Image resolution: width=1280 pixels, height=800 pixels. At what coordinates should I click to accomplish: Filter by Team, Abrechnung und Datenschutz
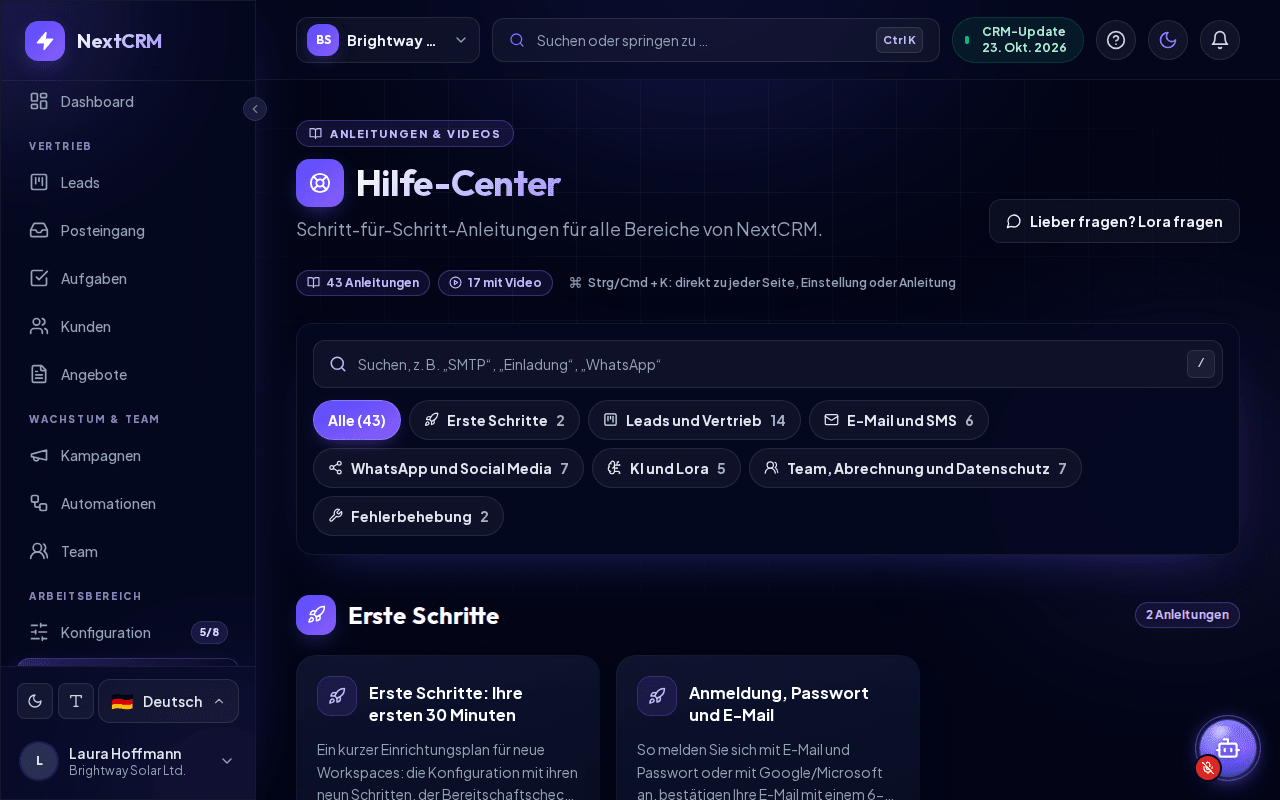click(x=915, y=468)
